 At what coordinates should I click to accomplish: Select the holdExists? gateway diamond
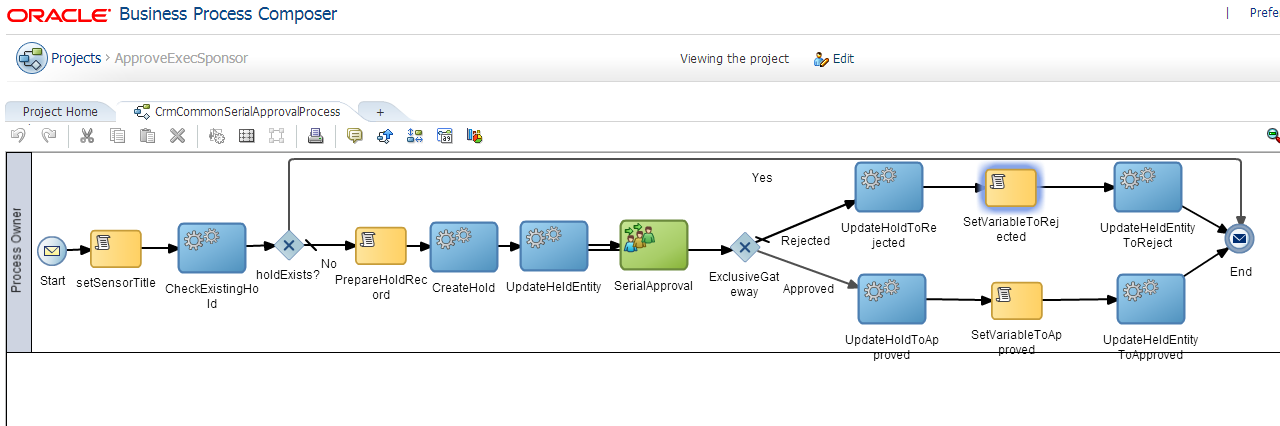pos(289,245)
